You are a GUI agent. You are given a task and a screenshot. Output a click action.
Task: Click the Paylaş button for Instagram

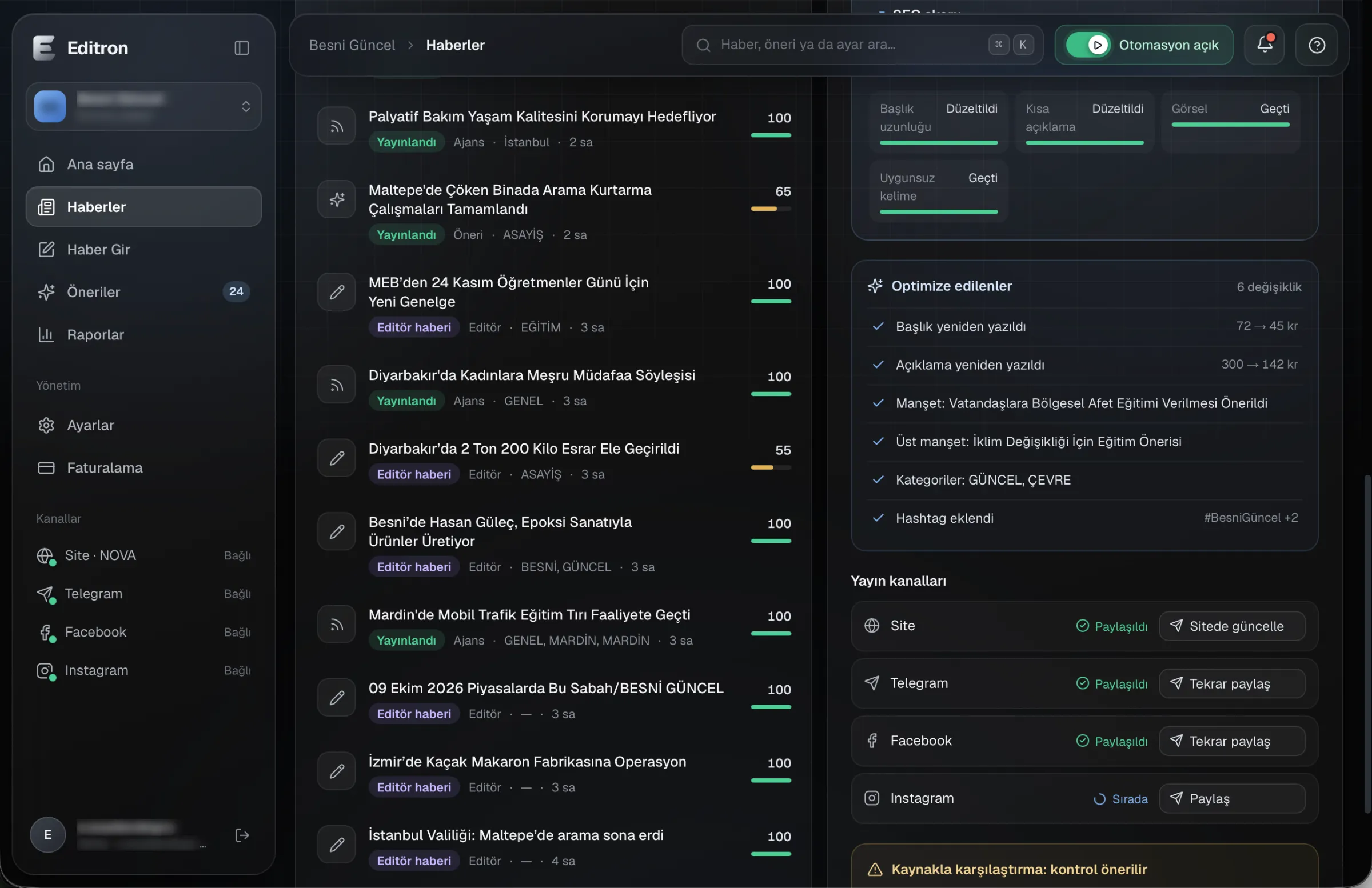[x=1232, y=799]
